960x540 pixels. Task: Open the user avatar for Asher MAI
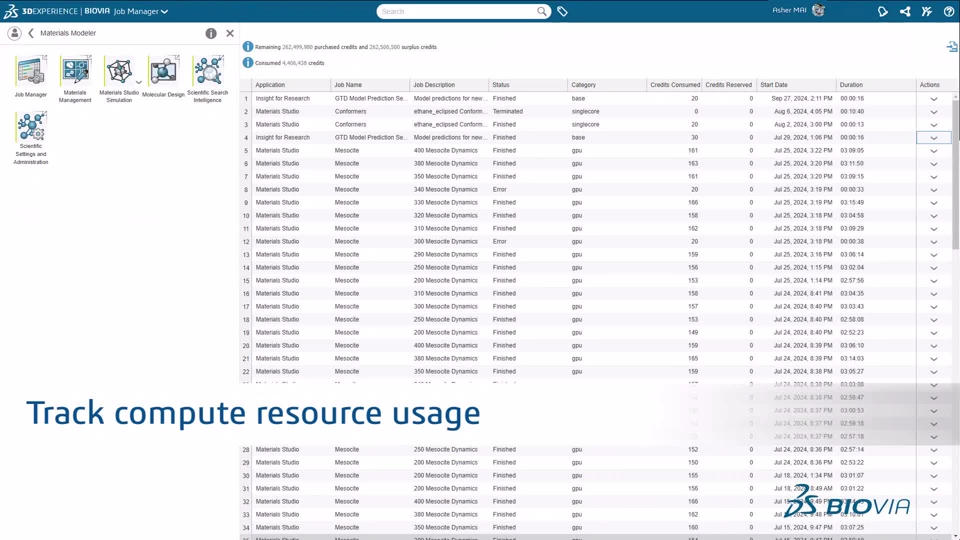click(819, 10)
